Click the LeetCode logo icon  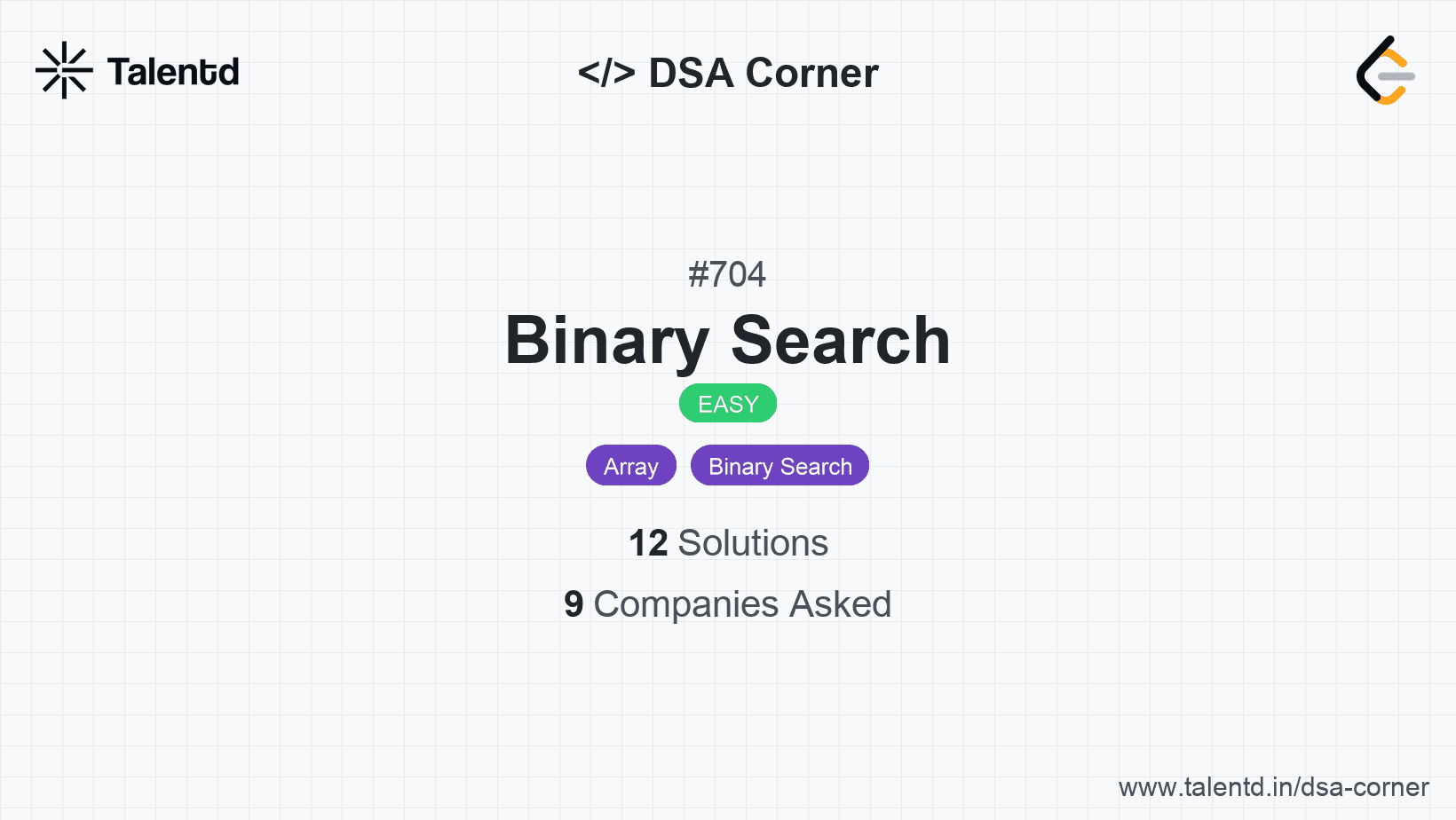click(1384, 70)
